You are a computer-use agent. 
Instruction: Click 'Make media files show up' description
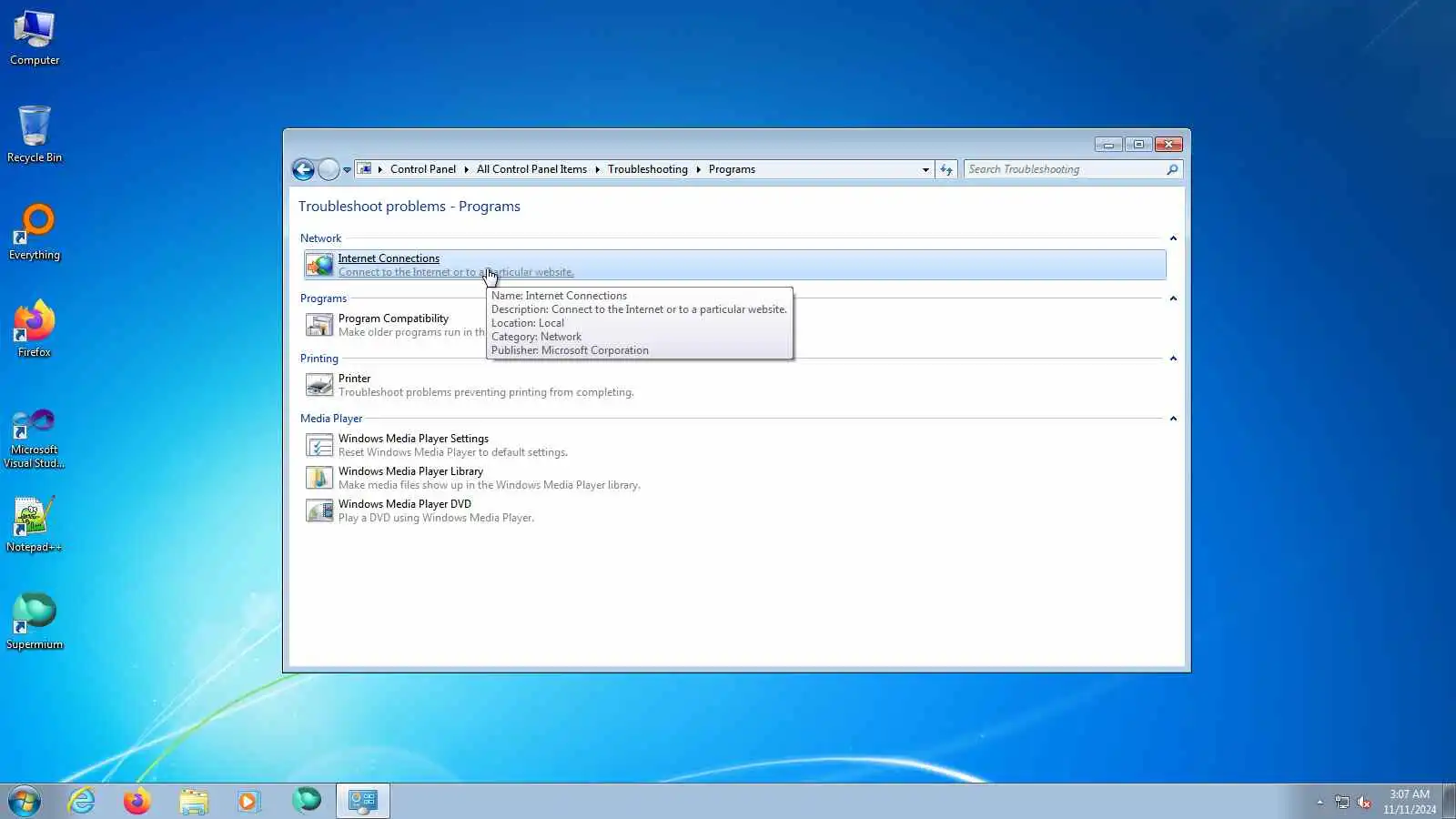point(490,485)
